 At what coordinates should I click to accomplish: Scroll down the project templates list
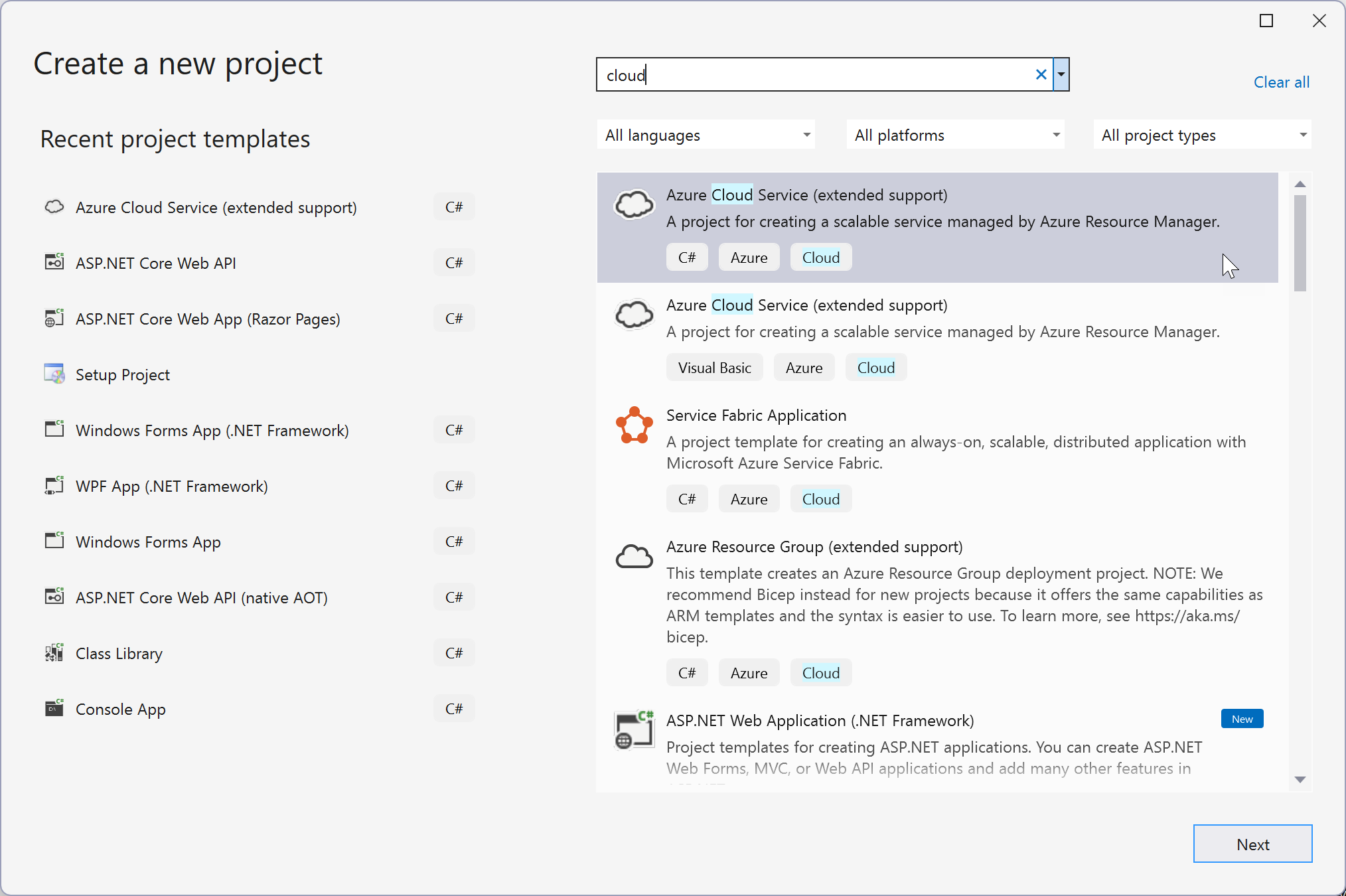tap(1300, 780)
